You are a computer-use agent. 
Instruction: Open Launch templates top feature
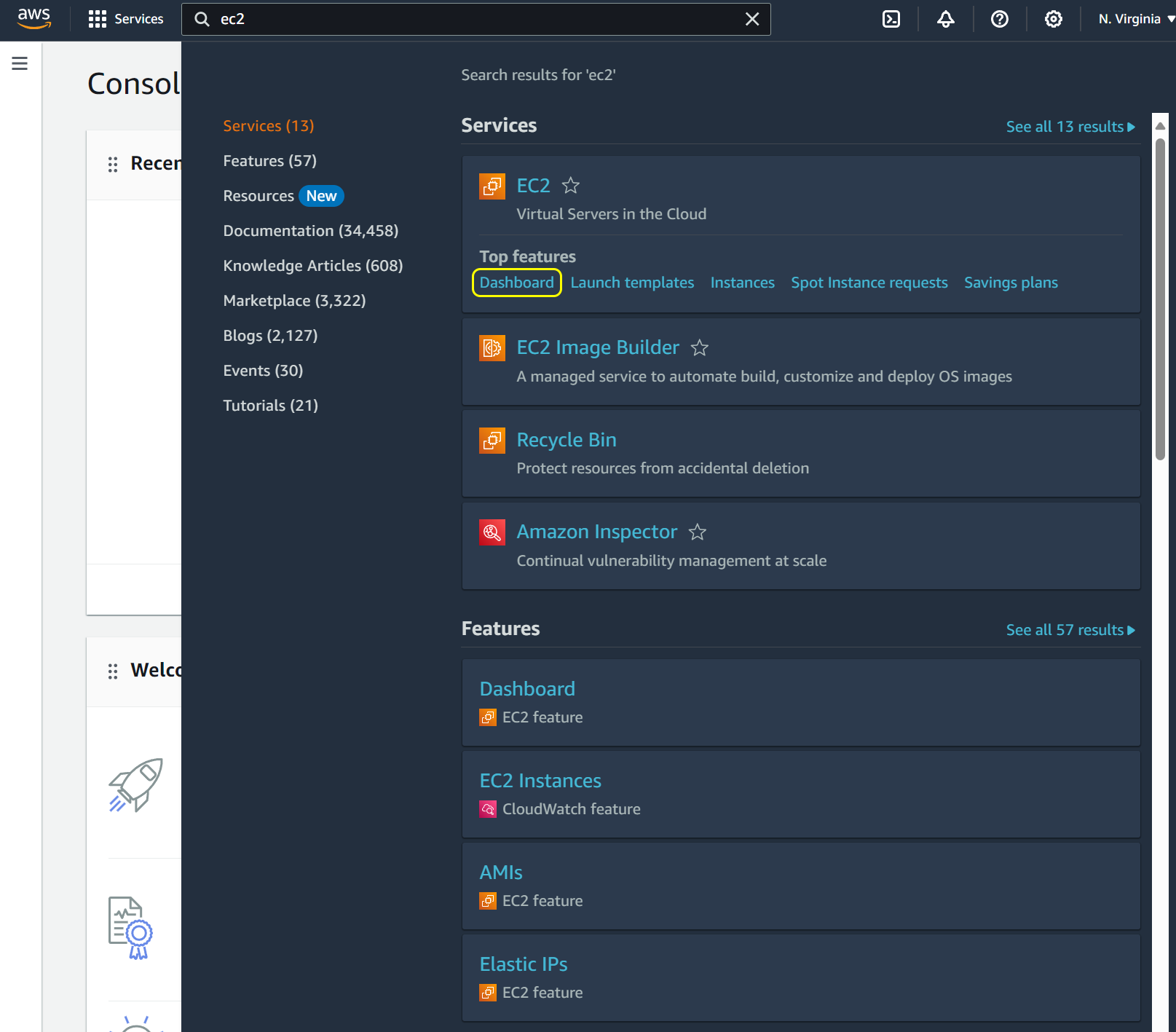(x=632, y=283)
